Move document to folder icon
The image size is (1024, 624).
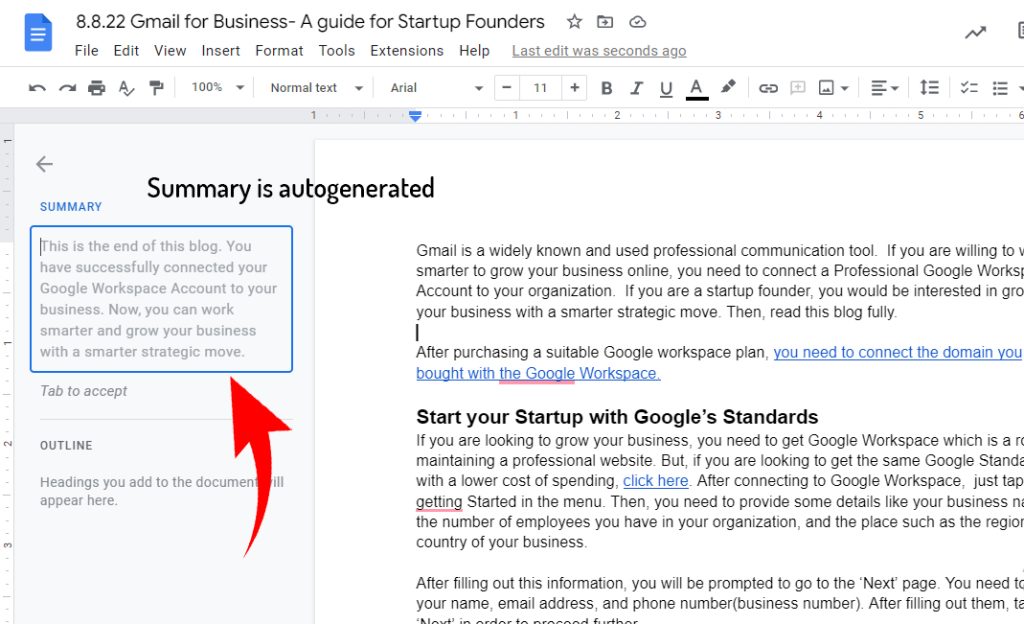605,22
